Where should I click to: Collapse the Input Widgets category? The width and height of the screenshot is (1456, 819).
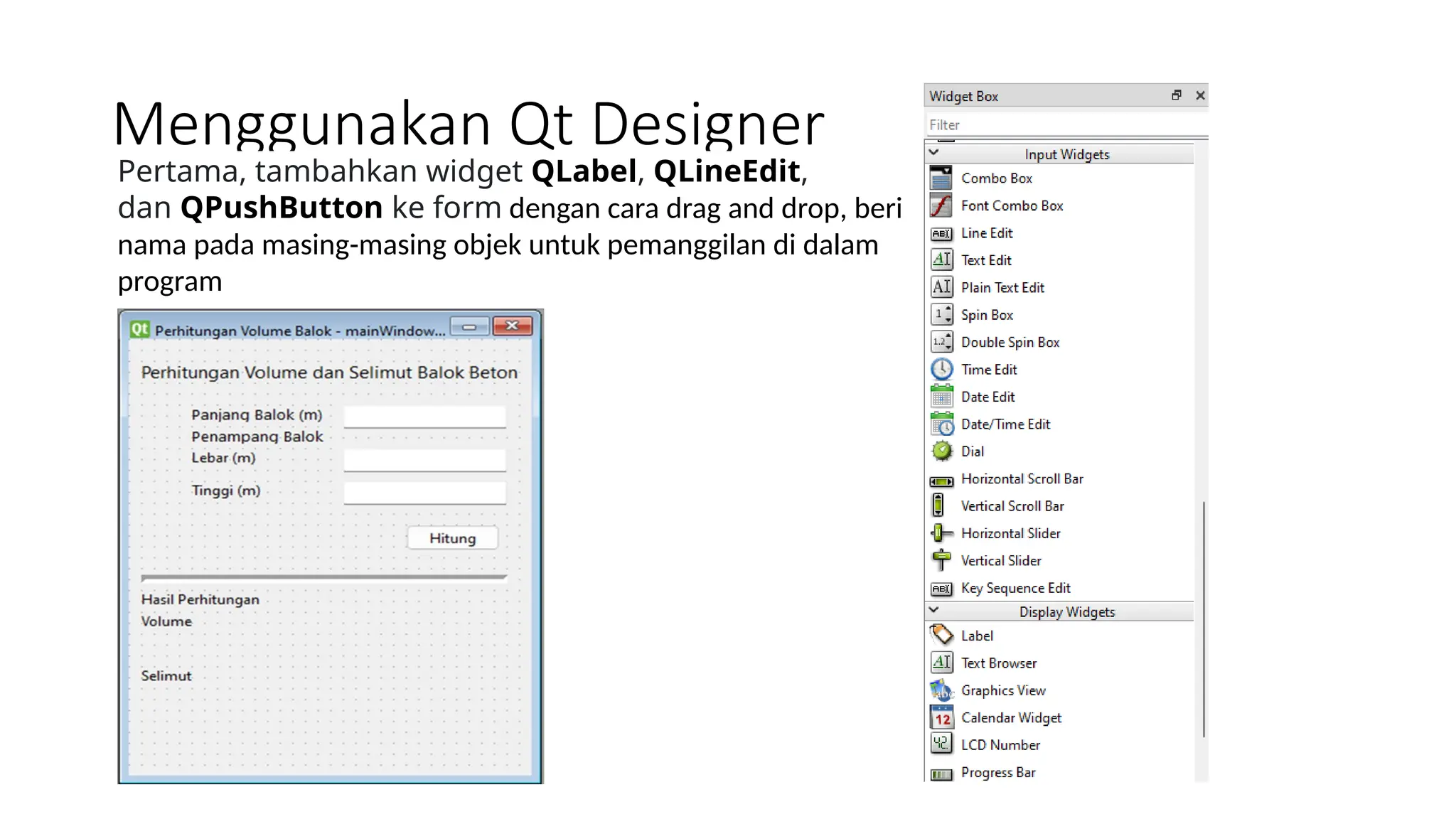coord(934,153)
